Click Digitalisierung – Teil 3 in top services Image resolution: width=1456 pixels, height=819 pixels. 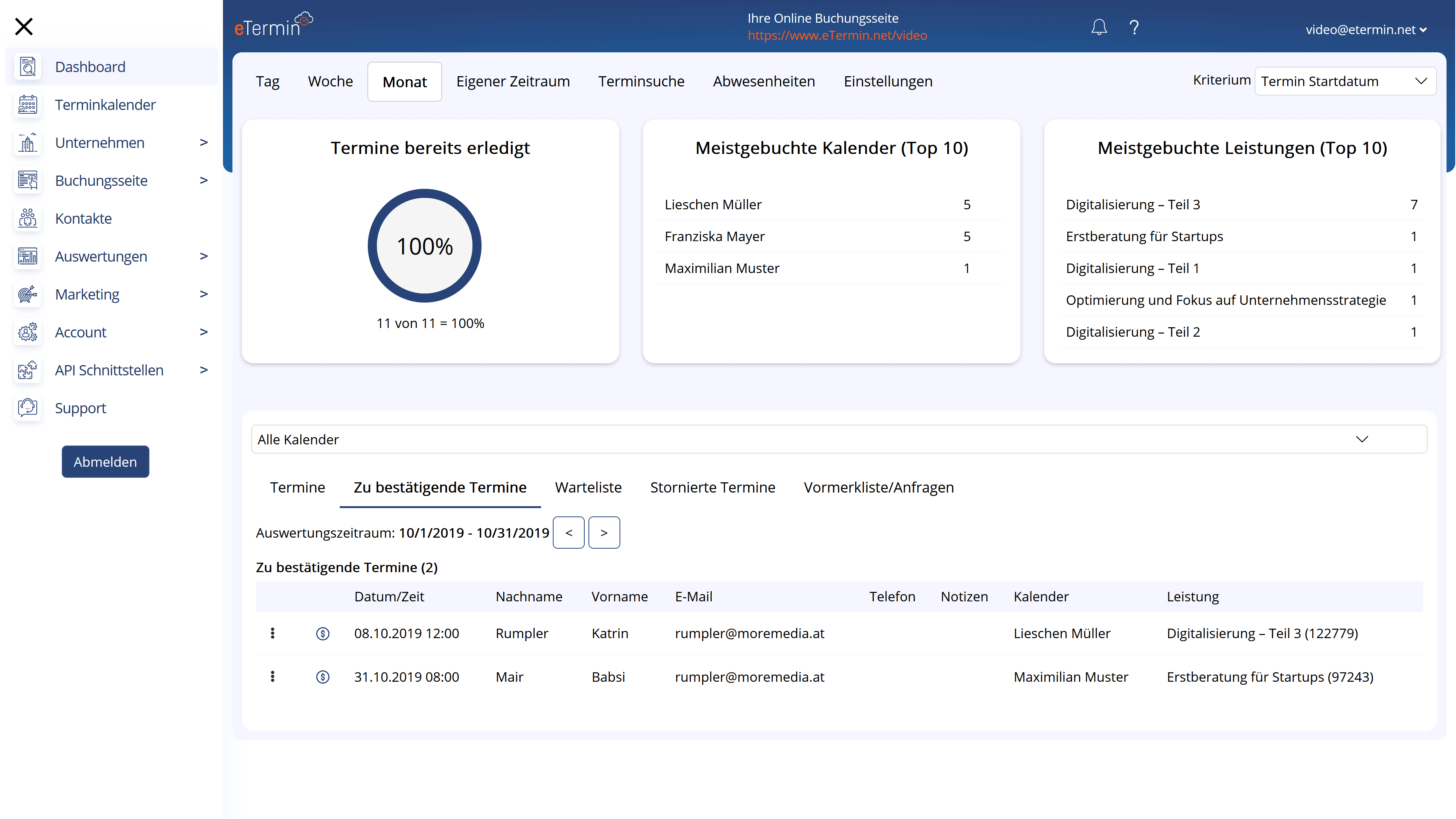(x=1133, y=205)
